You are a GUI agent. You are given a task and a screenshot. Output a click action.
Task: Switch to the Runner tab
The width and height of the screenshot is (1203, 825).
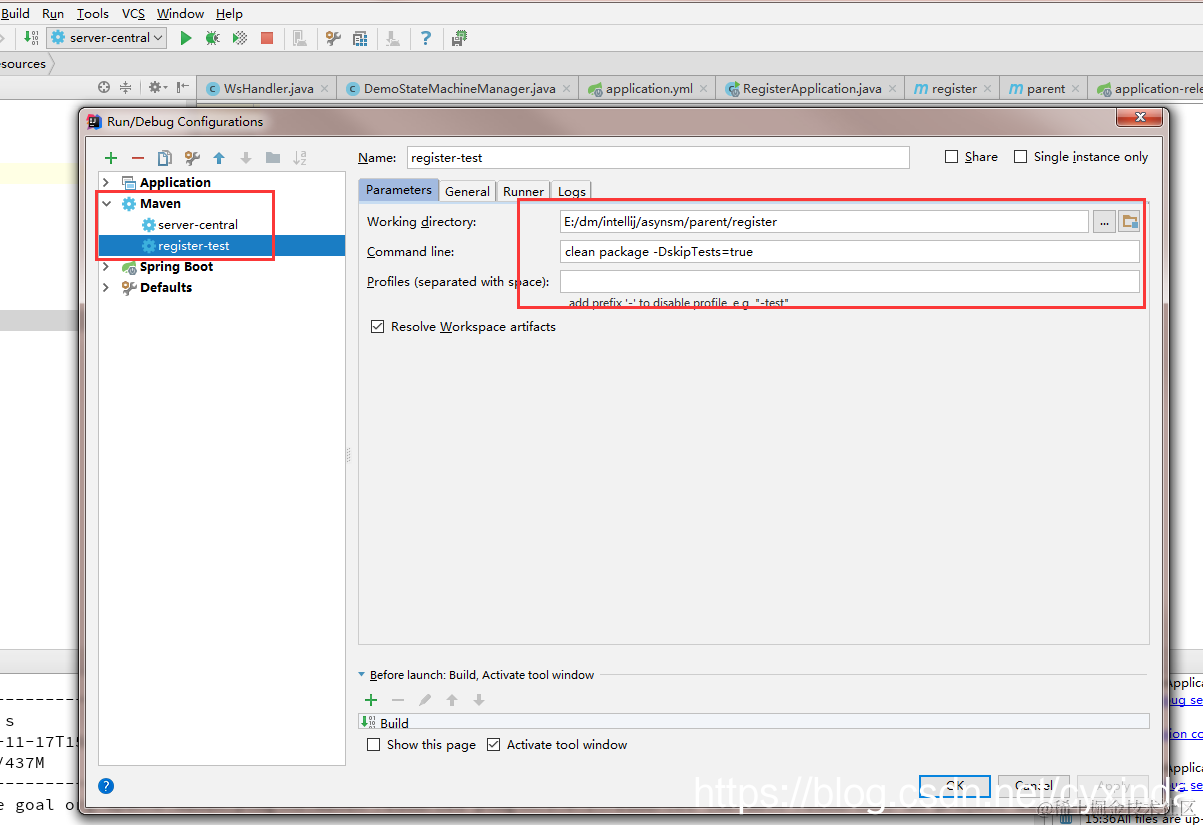[x=523, y=191]
